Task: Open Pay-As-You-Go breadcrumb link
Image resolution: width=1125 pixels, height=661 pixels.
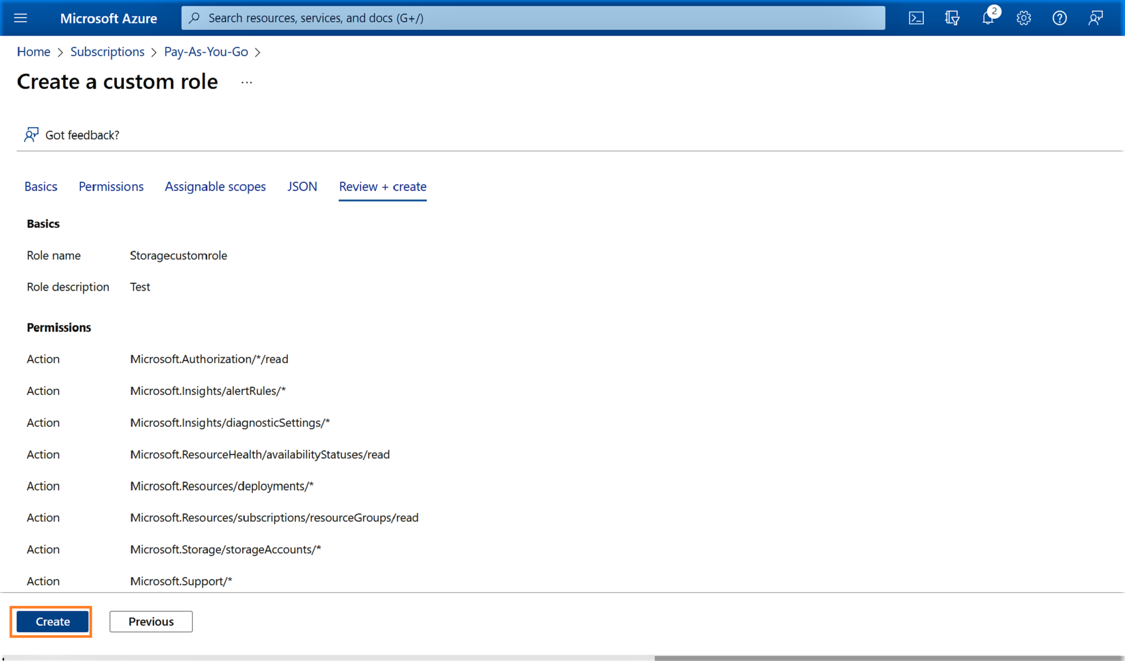Action: tap(206, 52)
